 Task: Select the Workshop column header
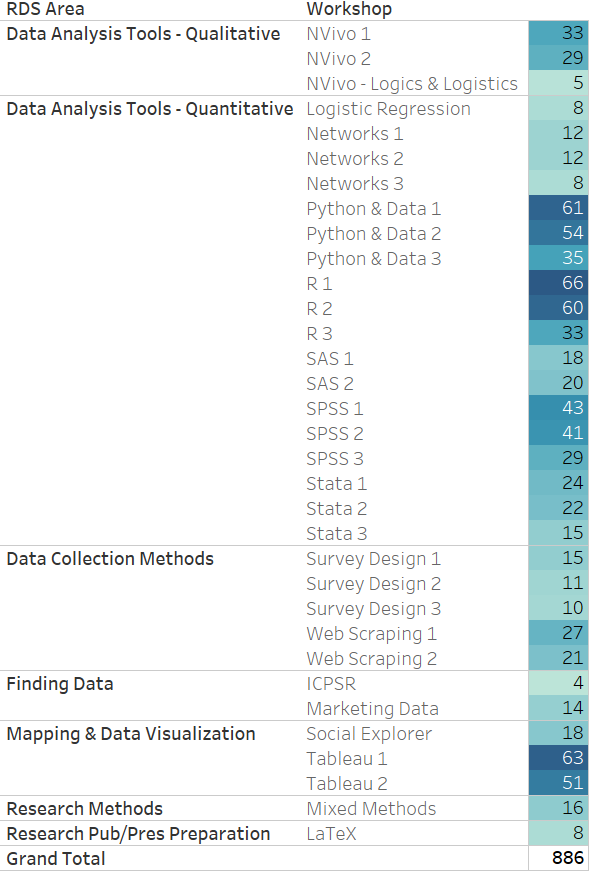[x=349, y=9]
